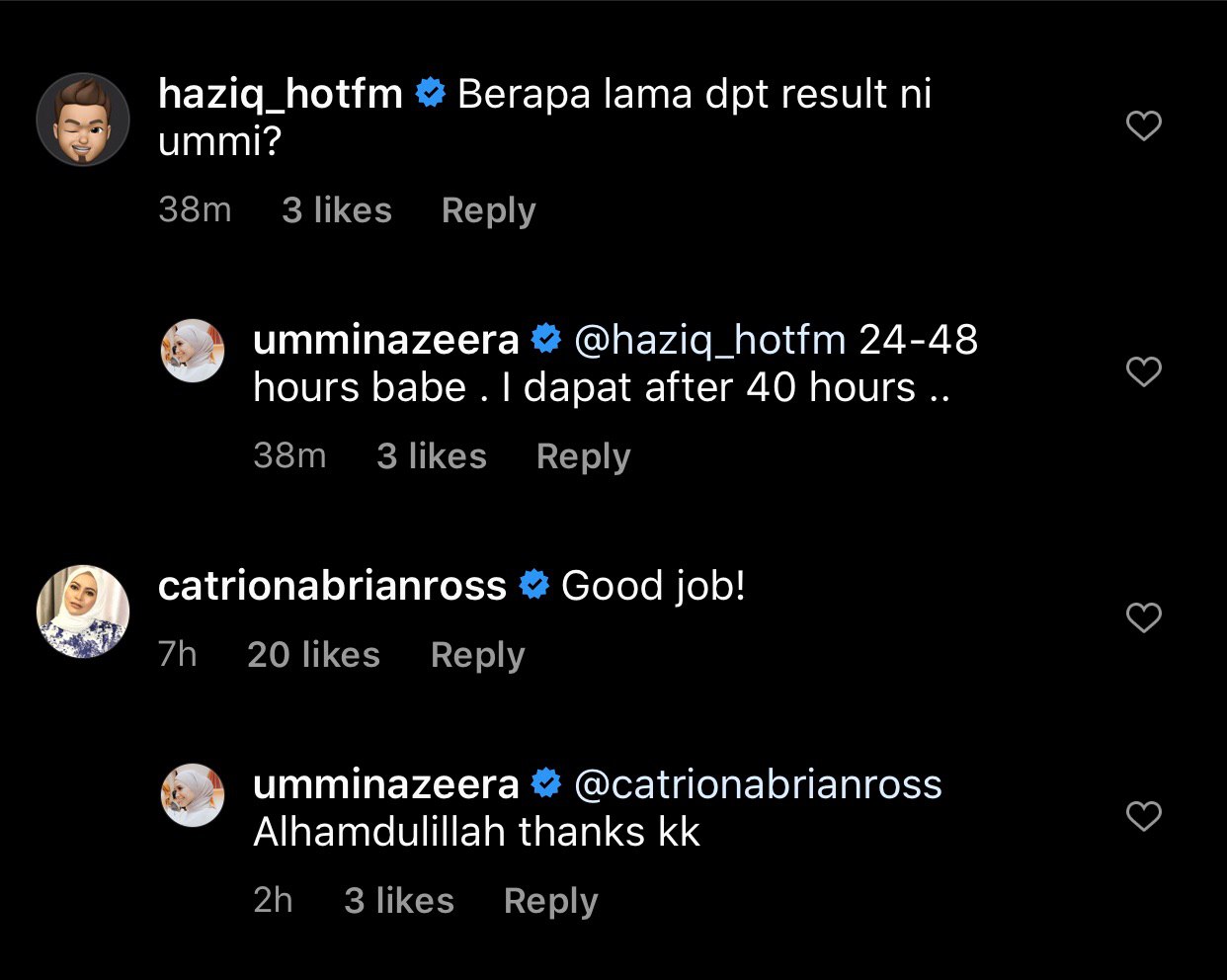Open the catrionabrianross username on Good job comment
1227x980 pixels.
[x=332, y=586]
